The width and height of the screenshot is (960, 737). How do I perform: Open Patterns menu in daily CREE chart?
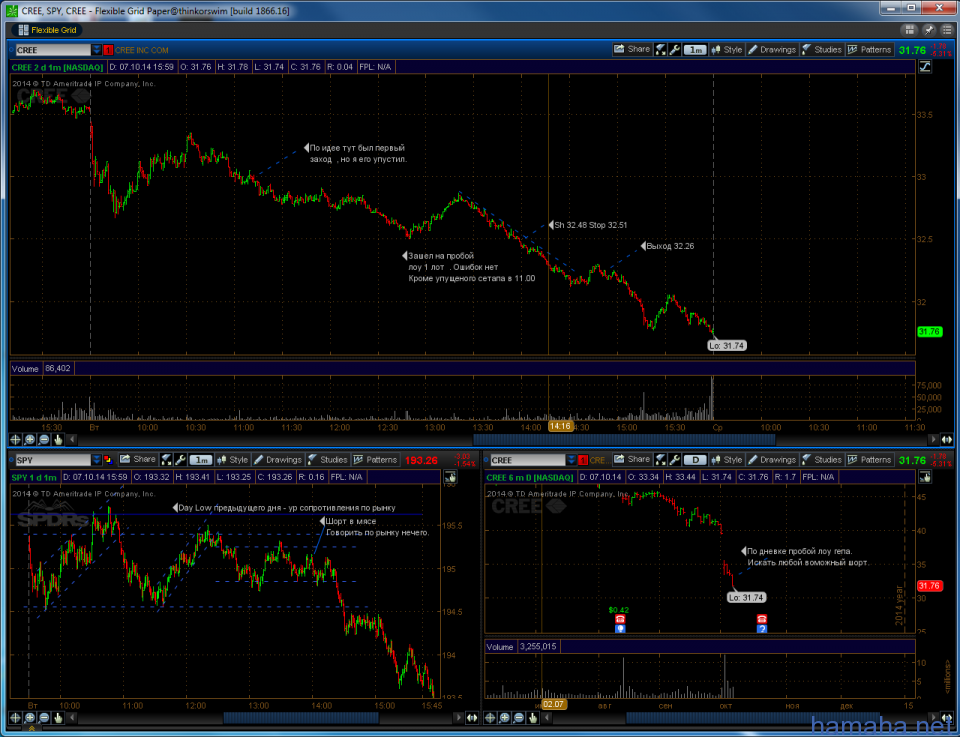pyautogui.click(x=869, y=460)
